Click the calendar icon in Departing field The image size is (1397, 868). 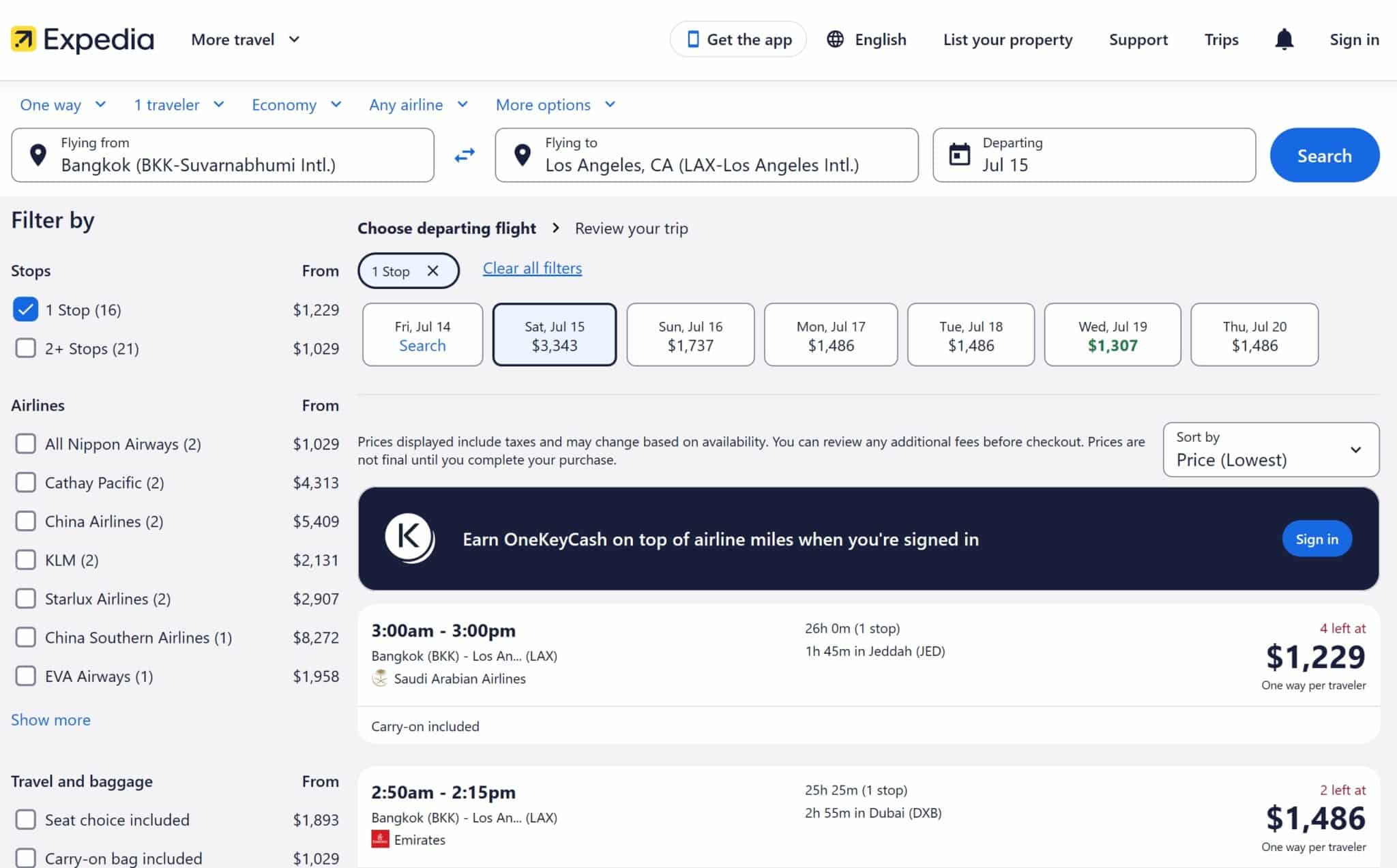(960, 155)
